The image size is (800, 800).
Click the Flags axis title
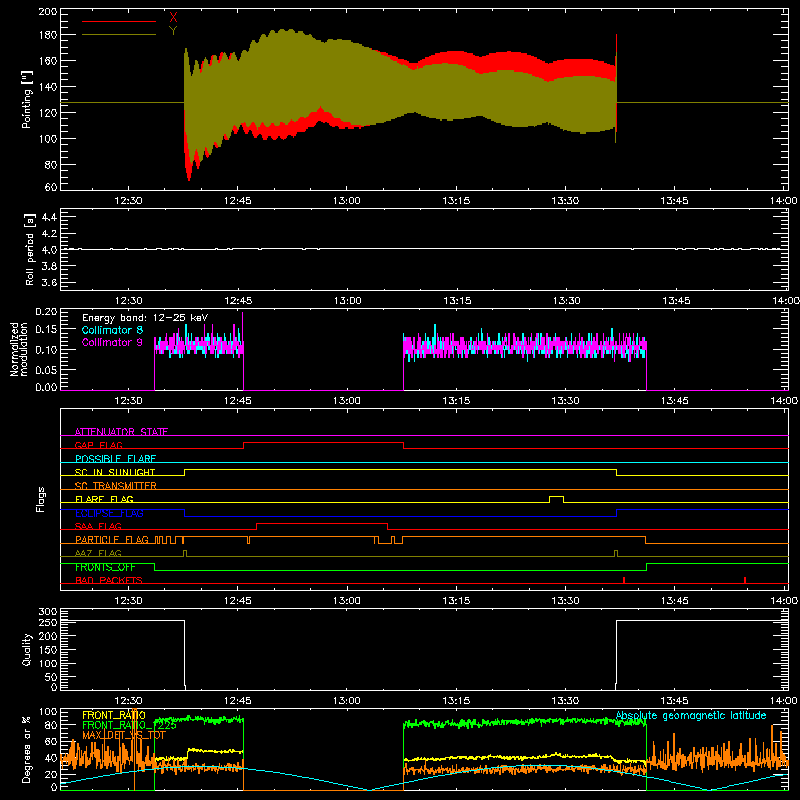click(40, 499)
